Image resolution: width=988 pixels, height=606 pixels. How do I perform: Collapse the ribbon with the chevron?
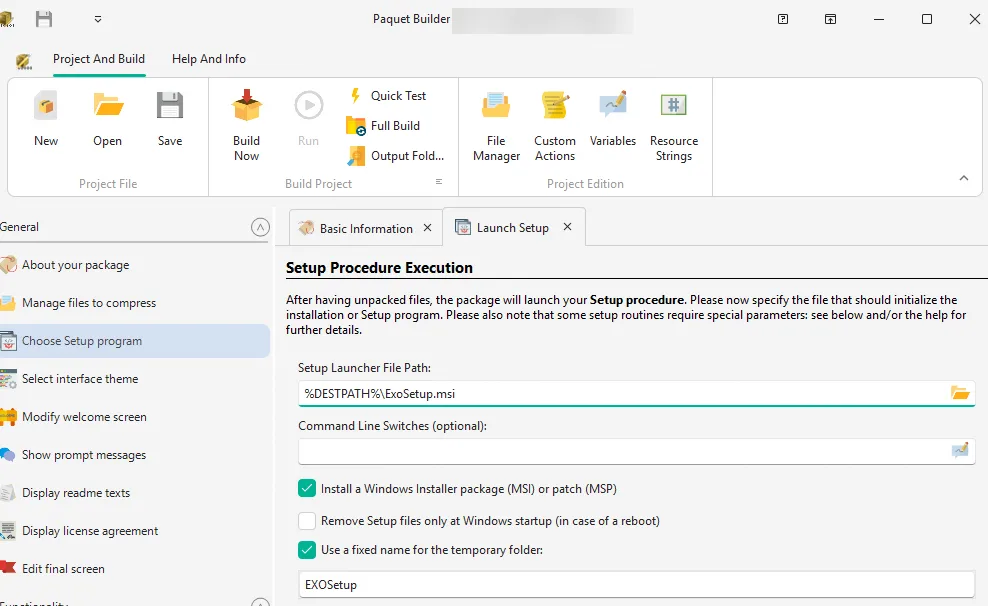pos(964,178)
